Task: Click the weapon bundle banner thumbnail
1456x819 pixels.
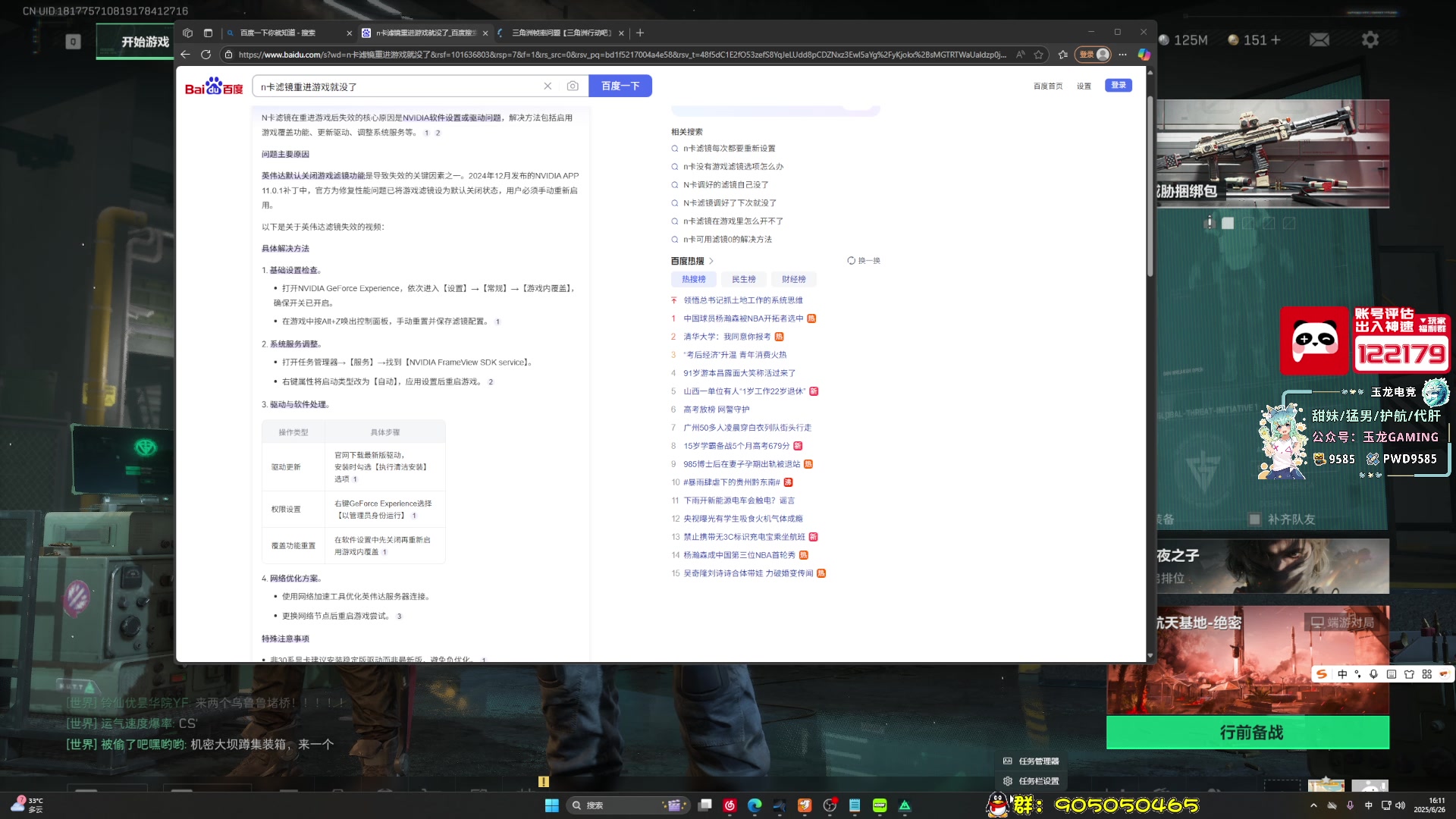Action: click(x=1272, y=154)
